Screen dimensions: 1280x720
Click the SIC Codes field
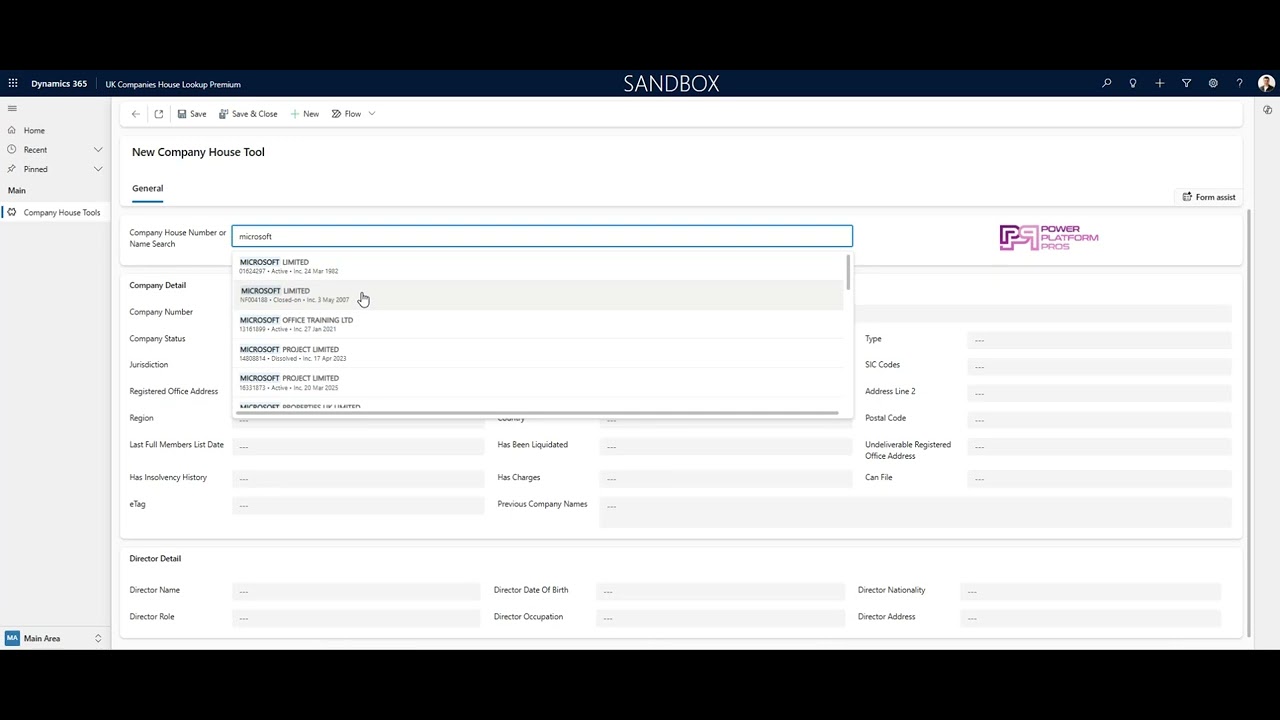click(1099, 366)
